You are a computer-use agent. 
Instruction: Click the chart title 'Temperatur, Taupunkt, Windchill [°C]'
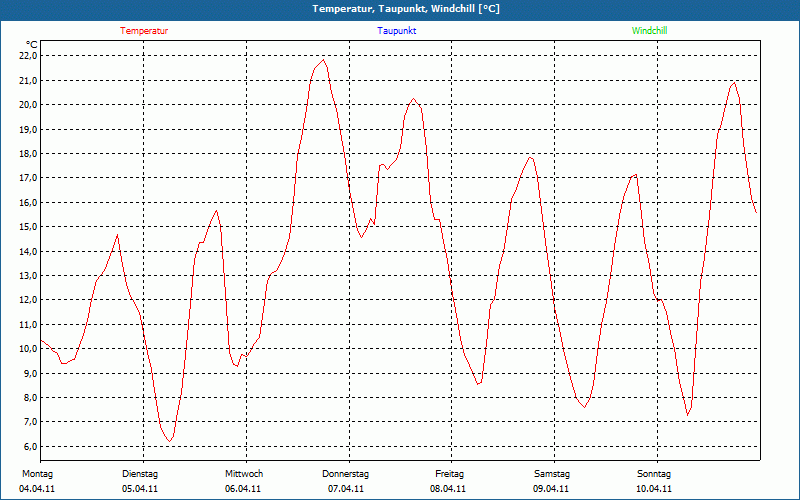pos(406,9)
